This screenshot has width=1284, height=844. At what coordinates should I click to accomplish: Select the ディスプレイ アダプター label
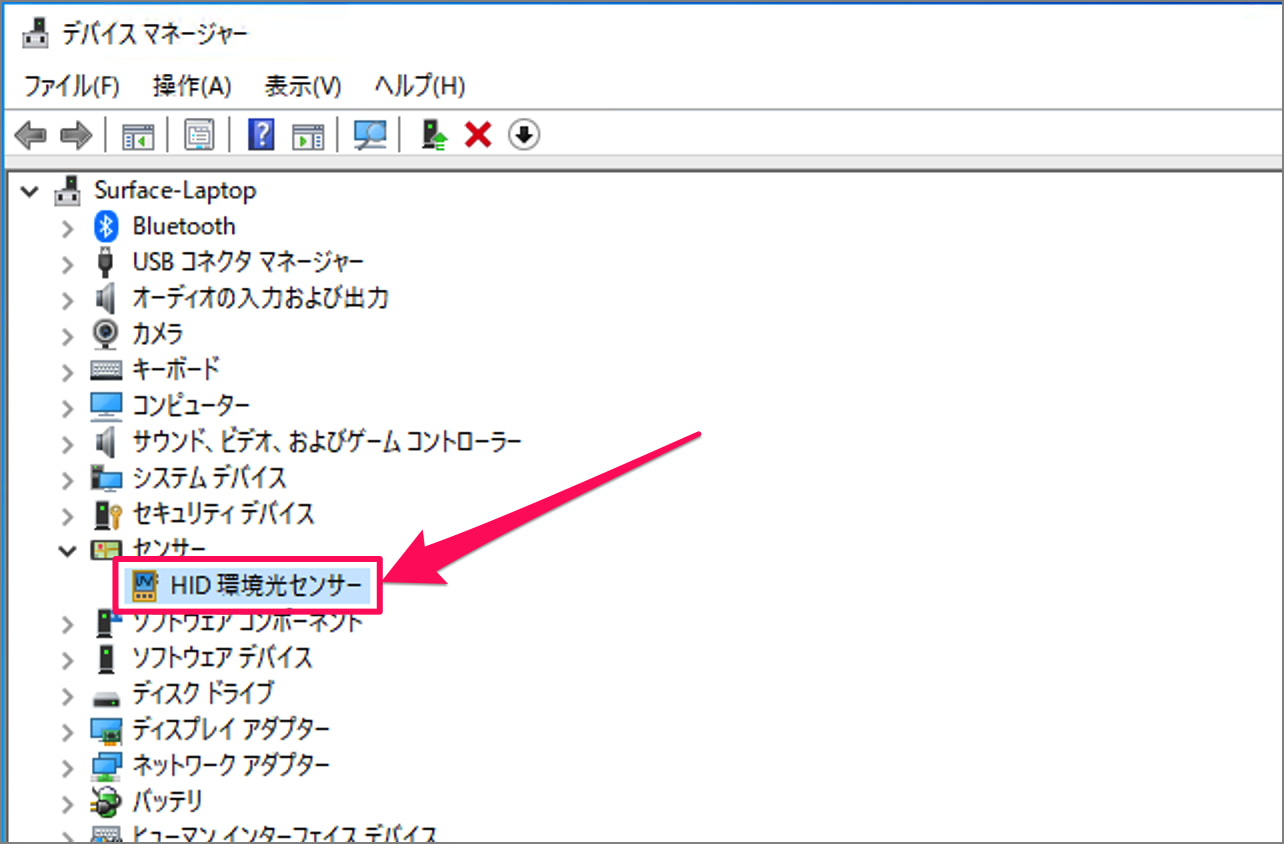[x=231, y=729]
